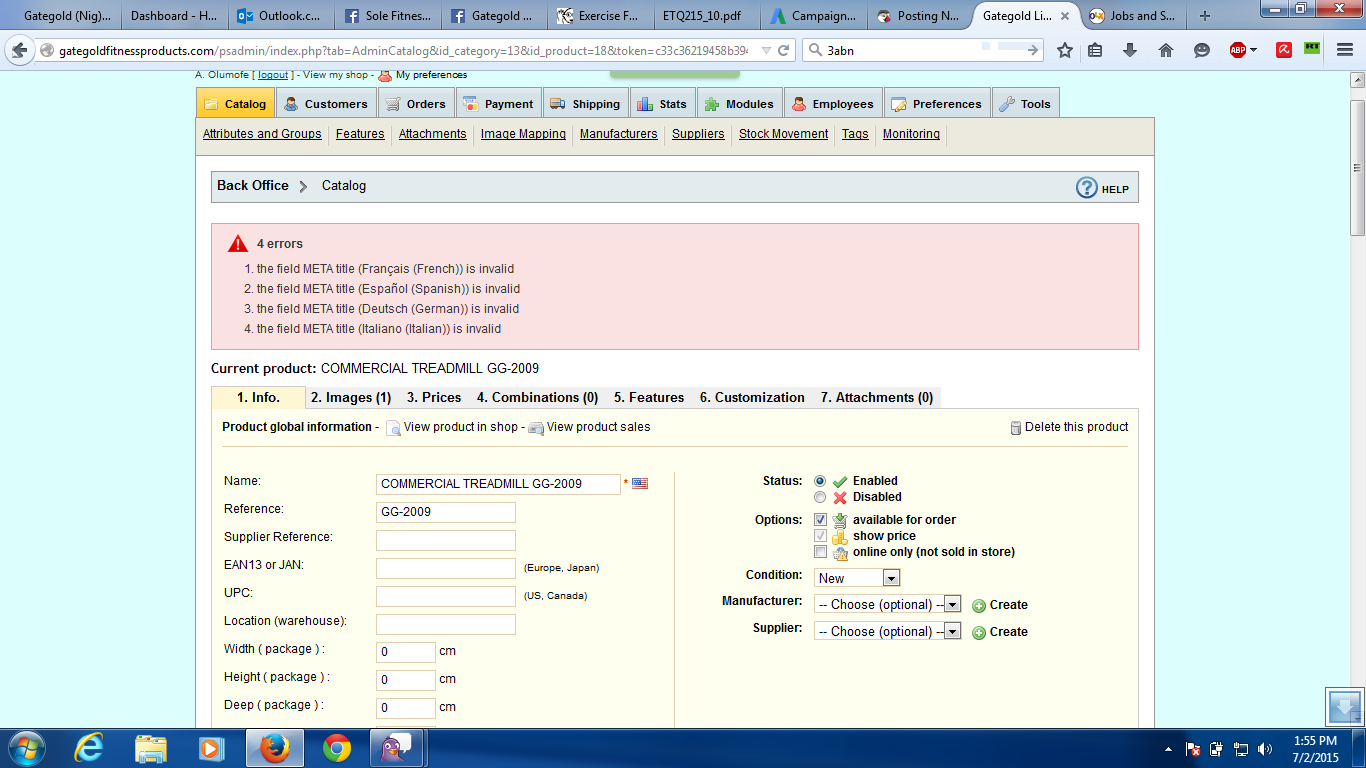Open product tab 5. Features

click(649, 398)
